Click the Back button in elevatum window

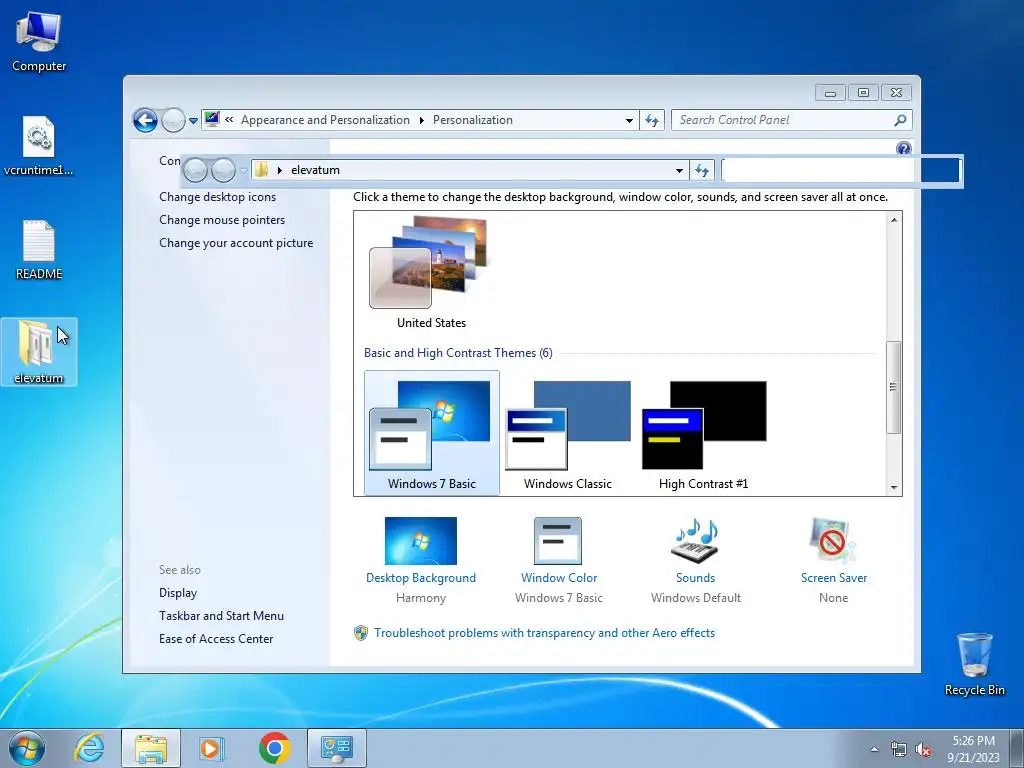click(195, 170)
